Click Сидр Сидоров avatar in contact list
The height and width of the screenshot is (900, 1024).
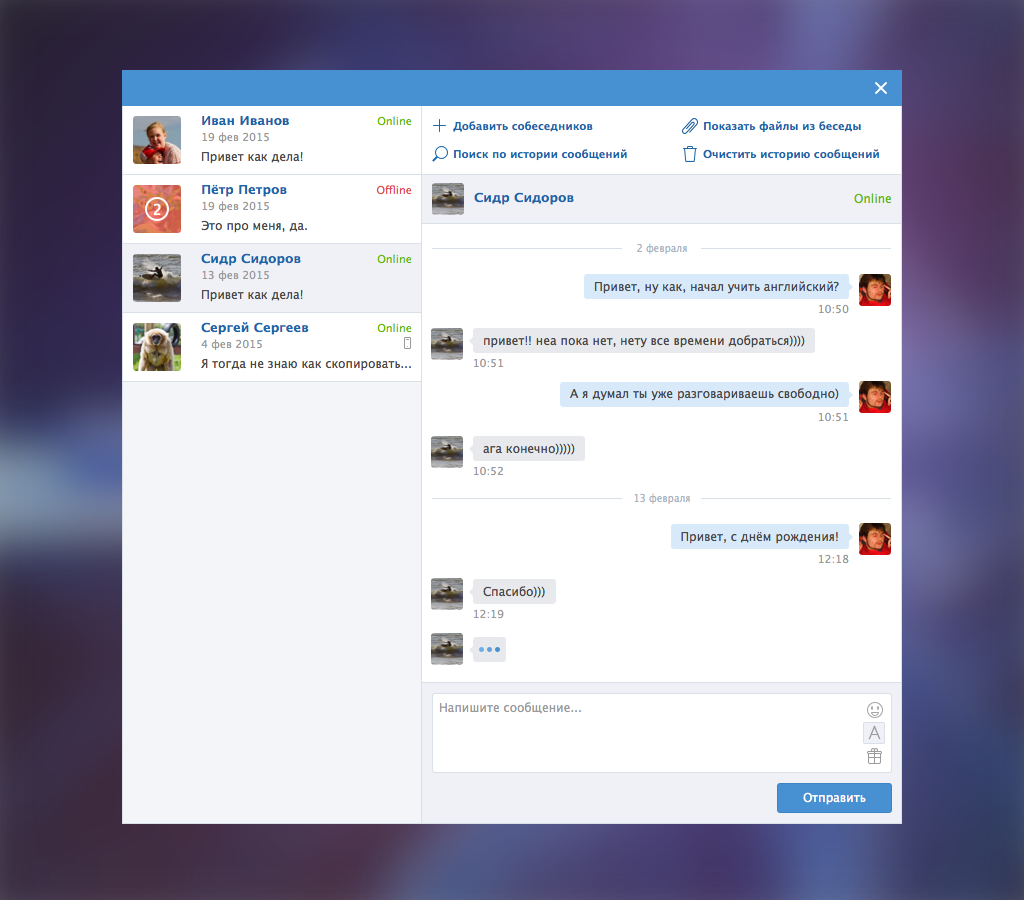click(157, 278)
